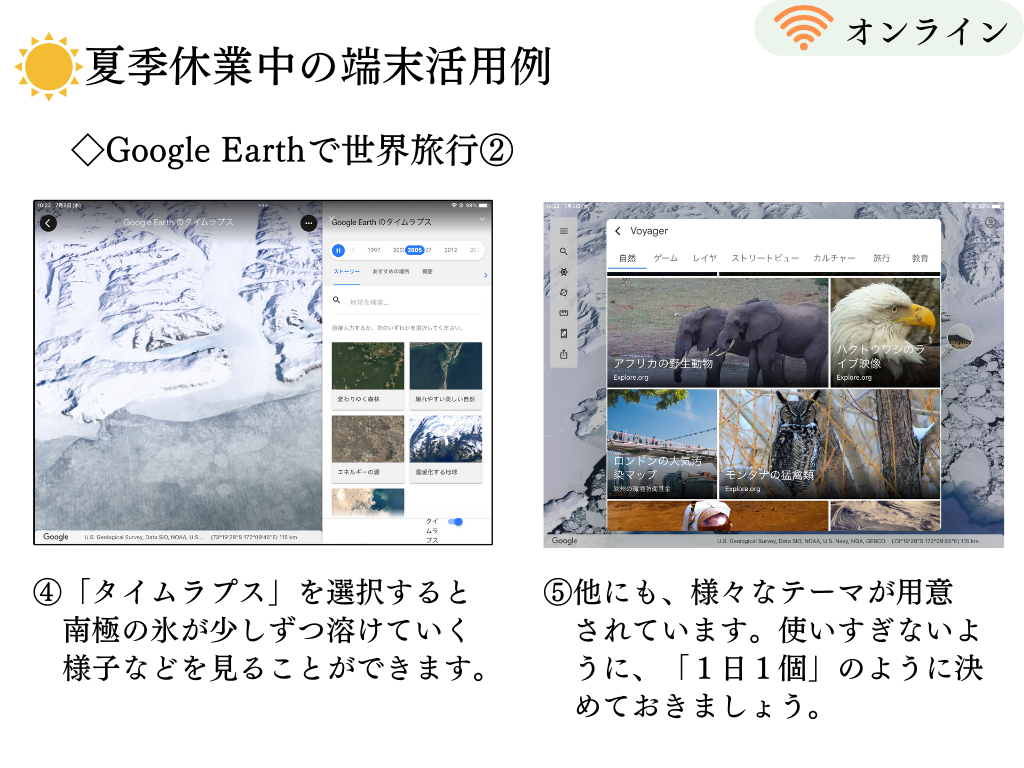Open the hamburger menu in Voyager sidebar
The height and width of the screenshot is (768, 1024).
pyautogui.click(x=564, y=231)
